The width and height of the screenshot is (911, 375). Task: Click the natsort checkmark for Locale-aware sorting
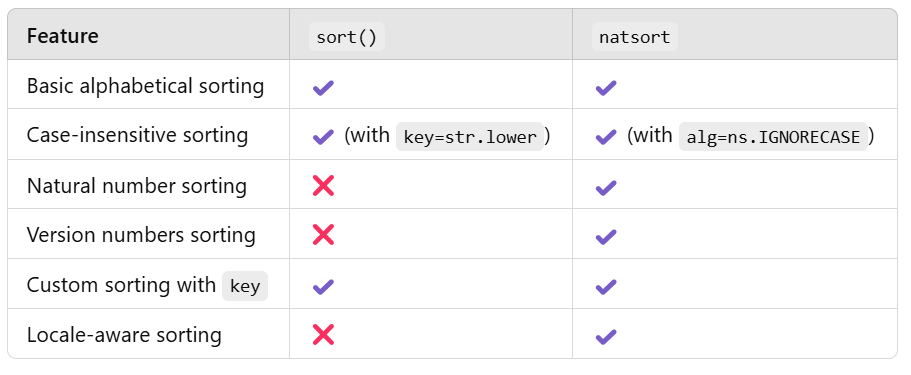pyautogui.click(x=605, y=336)
